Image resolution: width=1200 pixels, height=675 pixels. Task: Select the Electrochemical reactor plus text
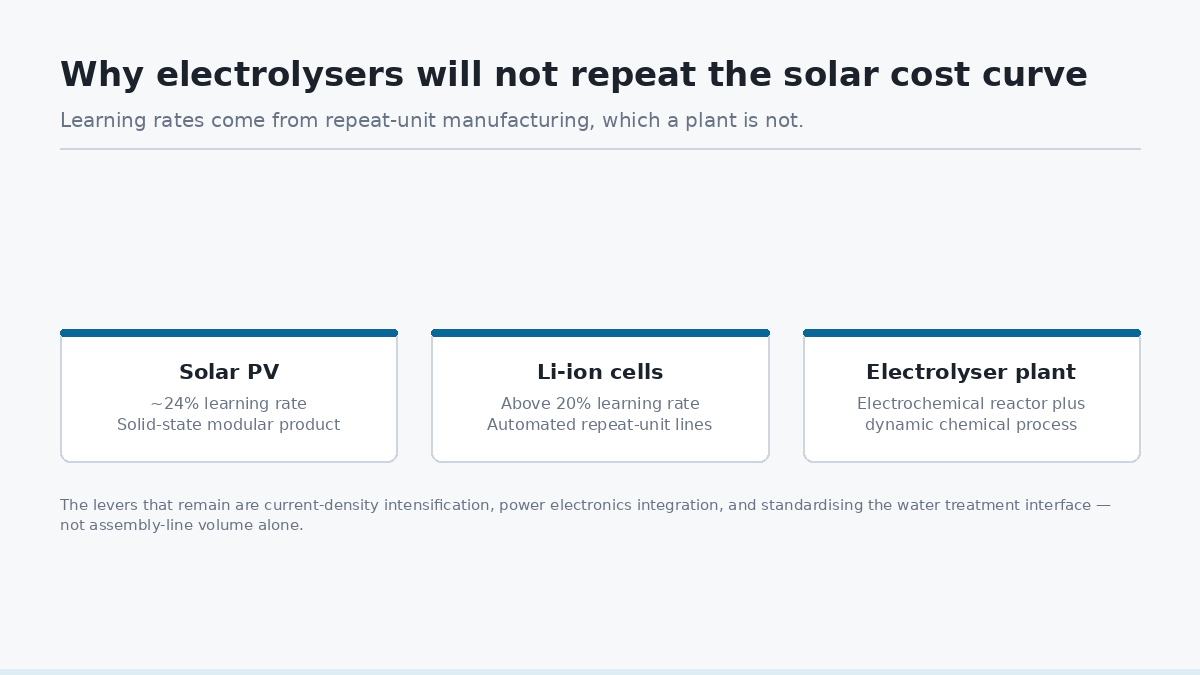[971, 404]
